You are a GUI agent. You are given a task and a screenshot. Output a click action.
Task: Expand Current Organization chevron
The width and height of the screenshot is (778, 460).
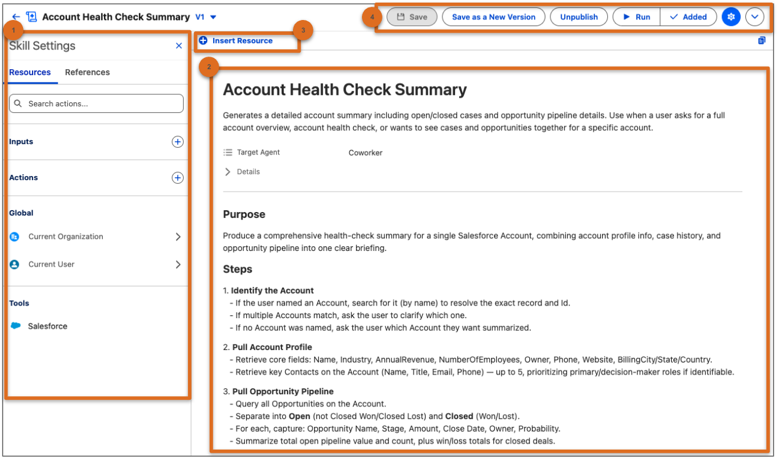(178, 237)
